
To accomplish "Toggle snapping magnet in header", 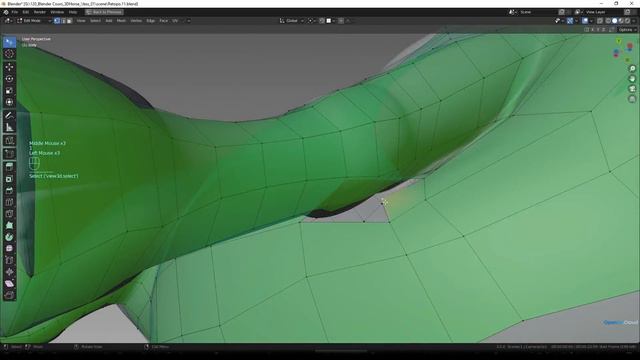I will (322, 21).
